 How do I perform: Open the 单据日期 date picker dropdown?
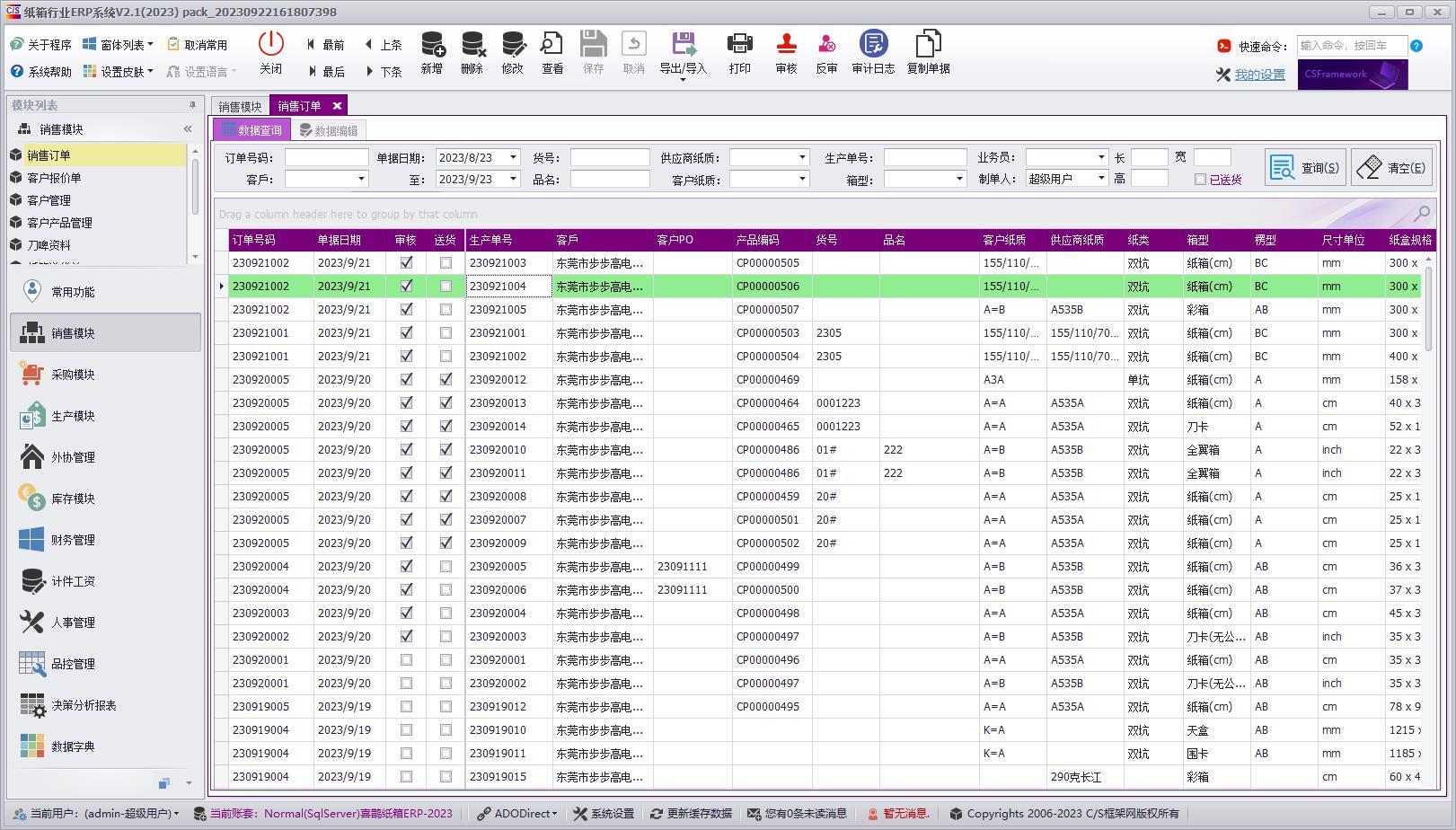pos(514,156)
